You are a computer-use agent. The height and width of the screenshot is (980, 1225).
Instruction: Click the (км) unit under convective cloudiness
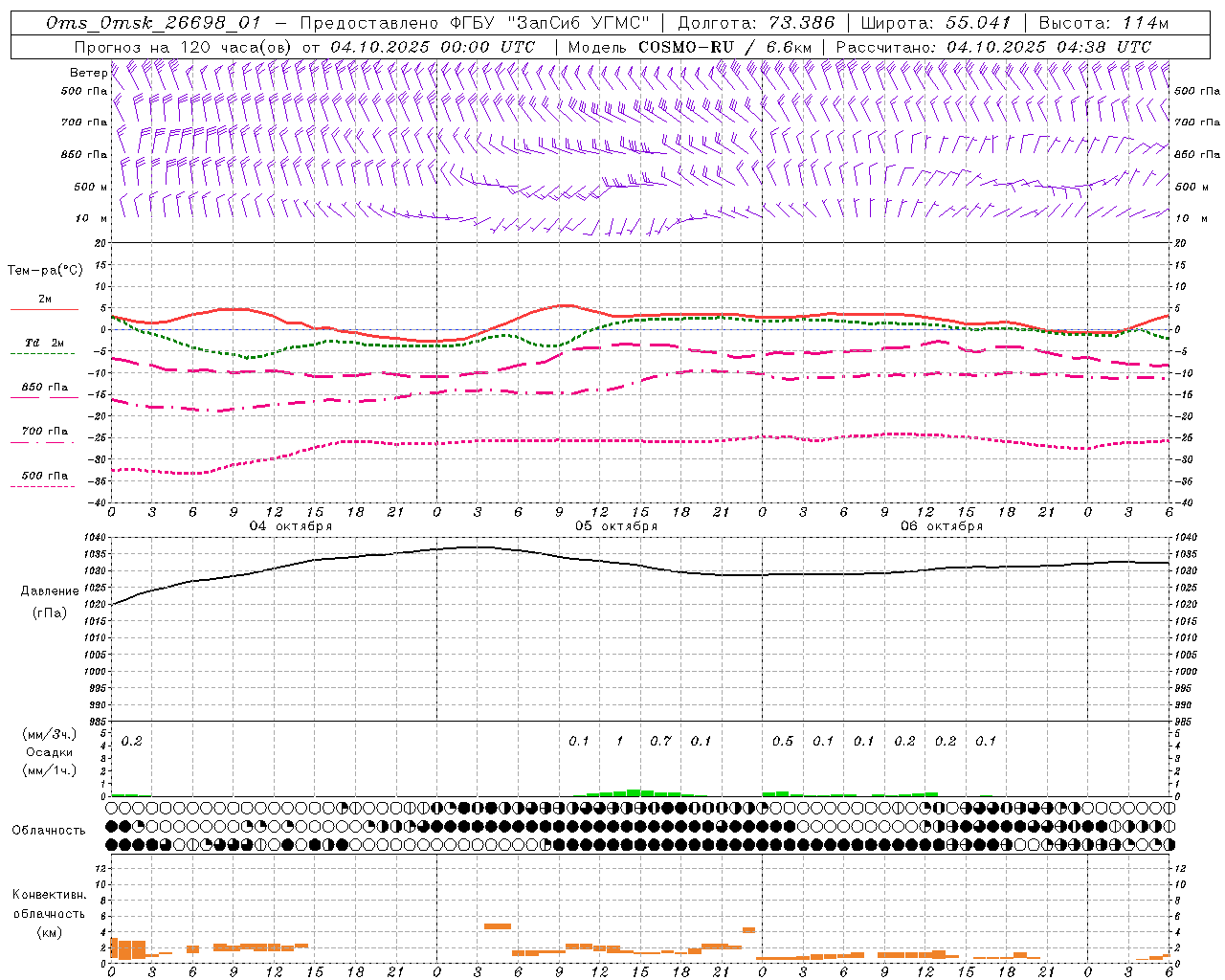(x=49, y=932)
